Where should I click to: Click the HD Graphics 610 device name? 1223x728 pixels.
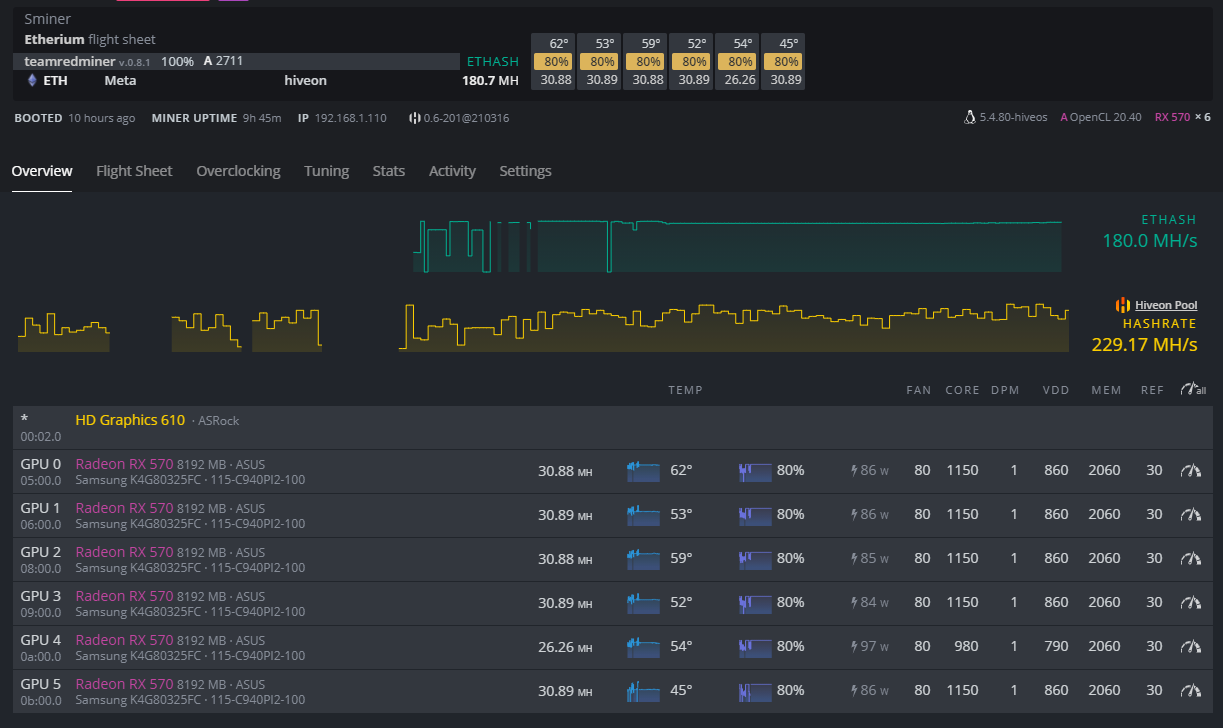pos(130,420)
